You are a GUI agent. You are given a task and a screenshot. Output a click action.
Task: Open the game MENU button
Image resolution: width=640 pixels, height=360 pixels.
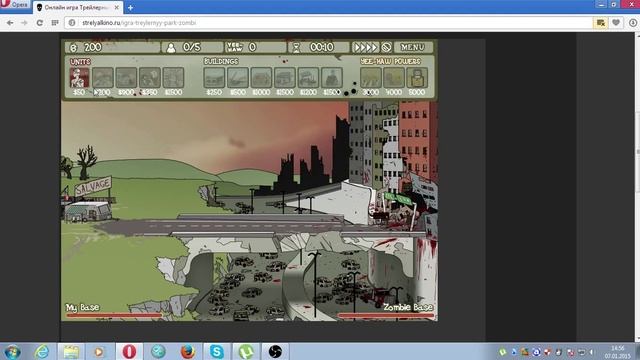click(x=413, y=47)
